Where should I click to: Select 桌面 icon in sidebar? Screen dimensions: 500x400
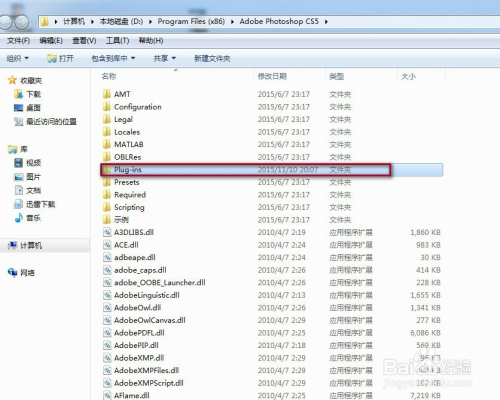point(18,108)
